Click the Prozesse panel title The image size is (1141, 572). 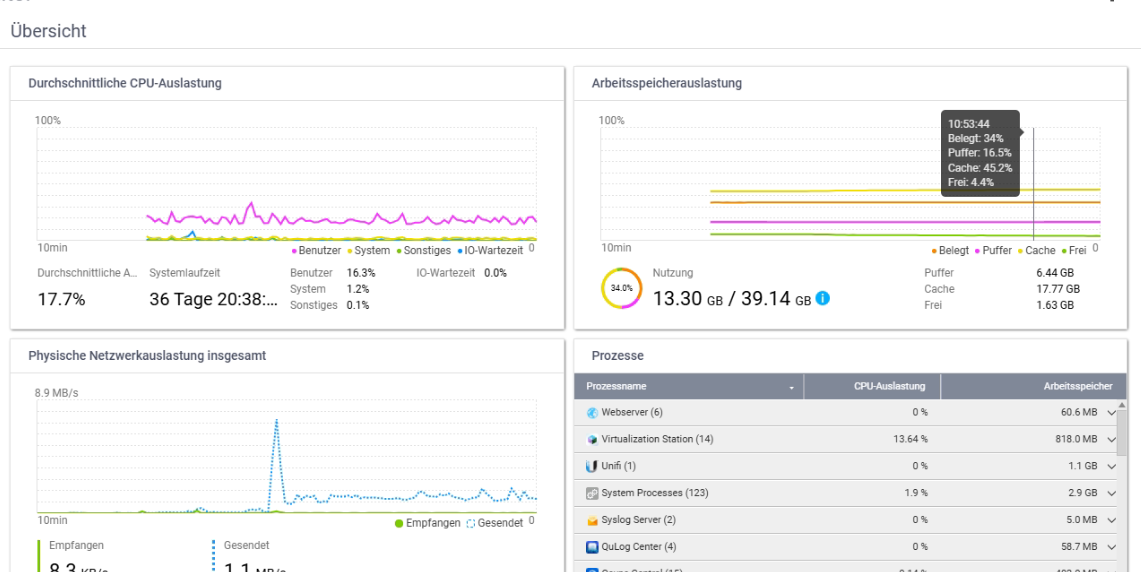618,356
